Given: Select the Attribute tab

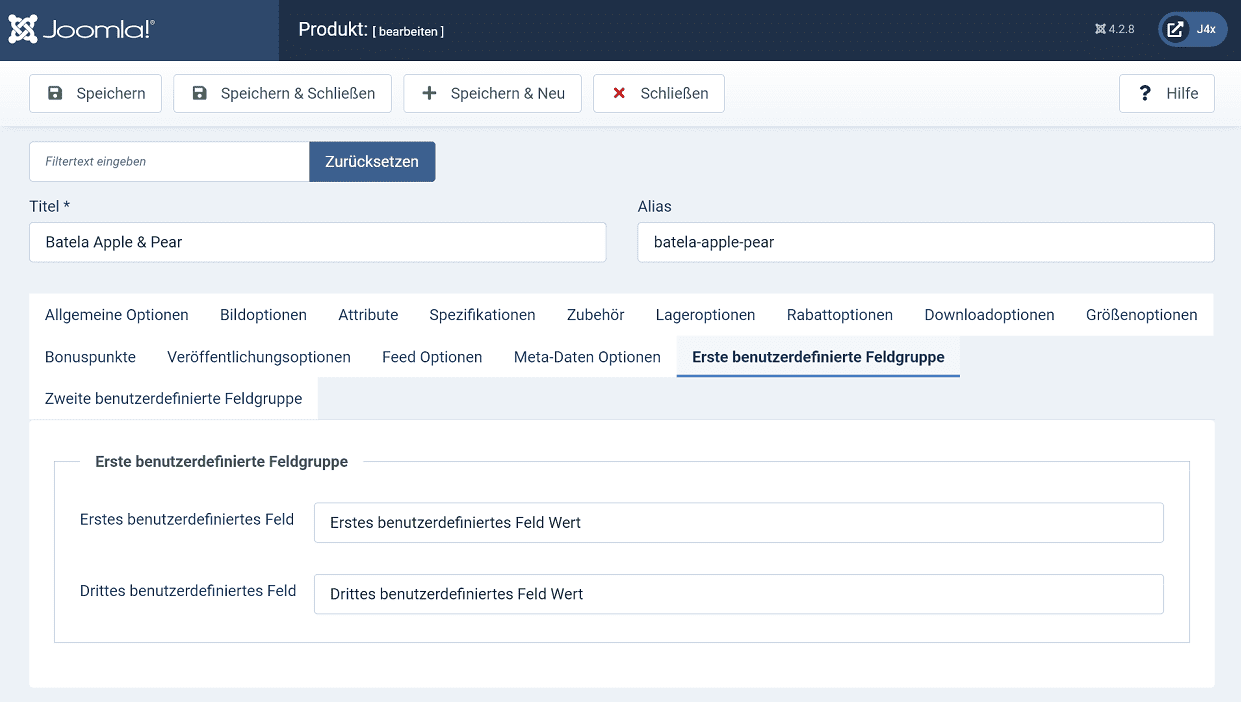Looking at the screenshot, I should click(368, 315).
